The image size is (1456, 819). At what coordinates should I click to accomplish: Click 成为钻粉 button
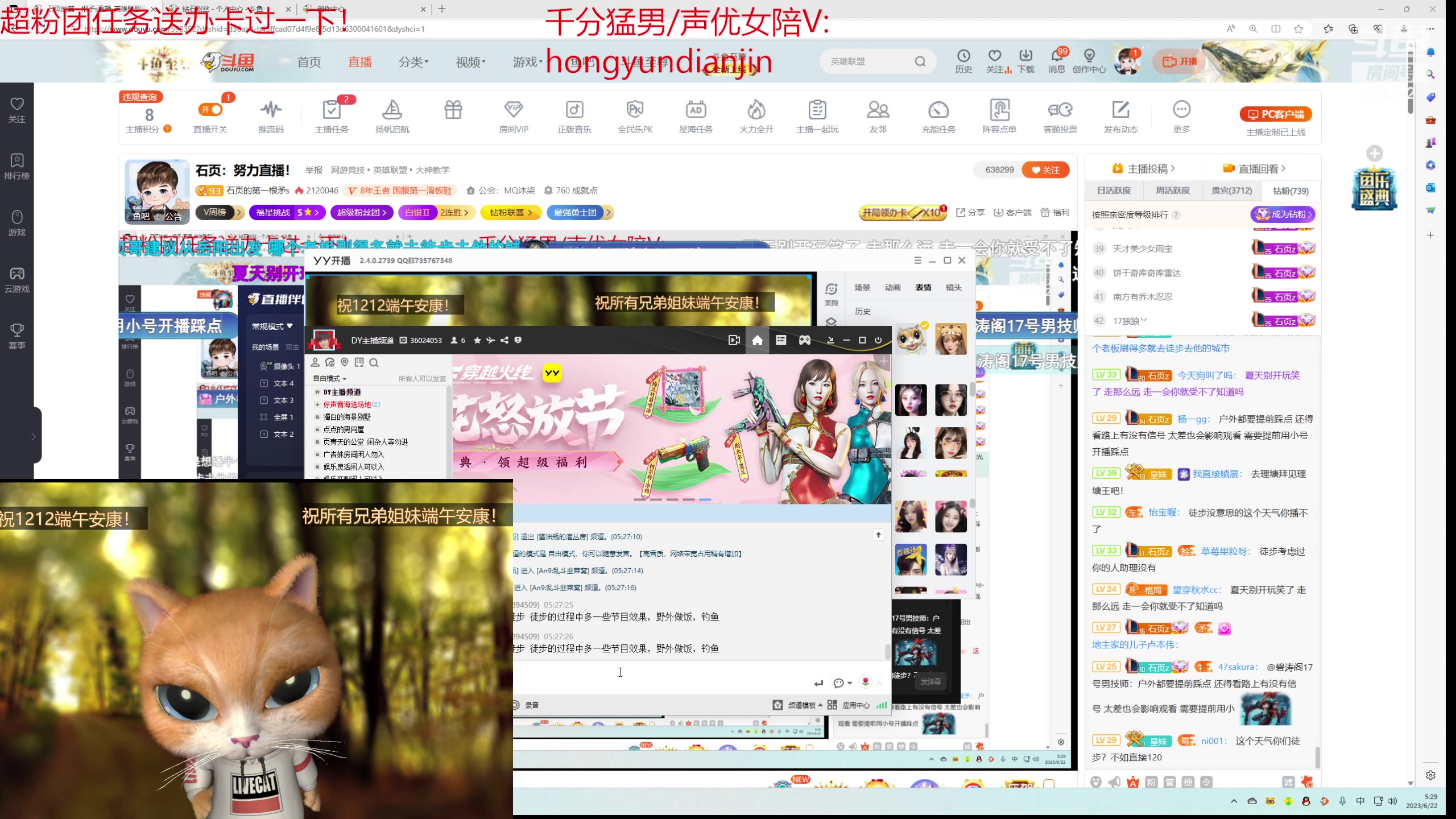coord(1283,214)
